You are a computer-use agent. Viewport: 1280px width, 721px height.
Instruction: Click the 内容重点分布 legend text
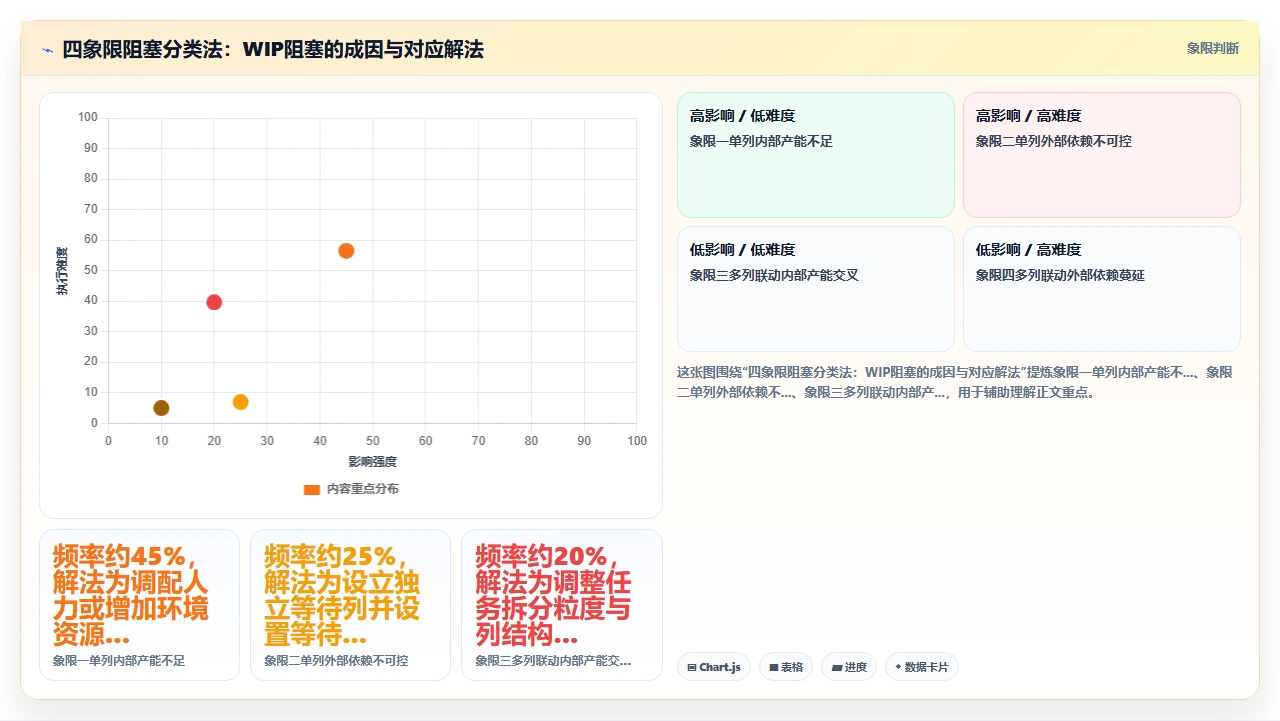[x=362, y=489]
